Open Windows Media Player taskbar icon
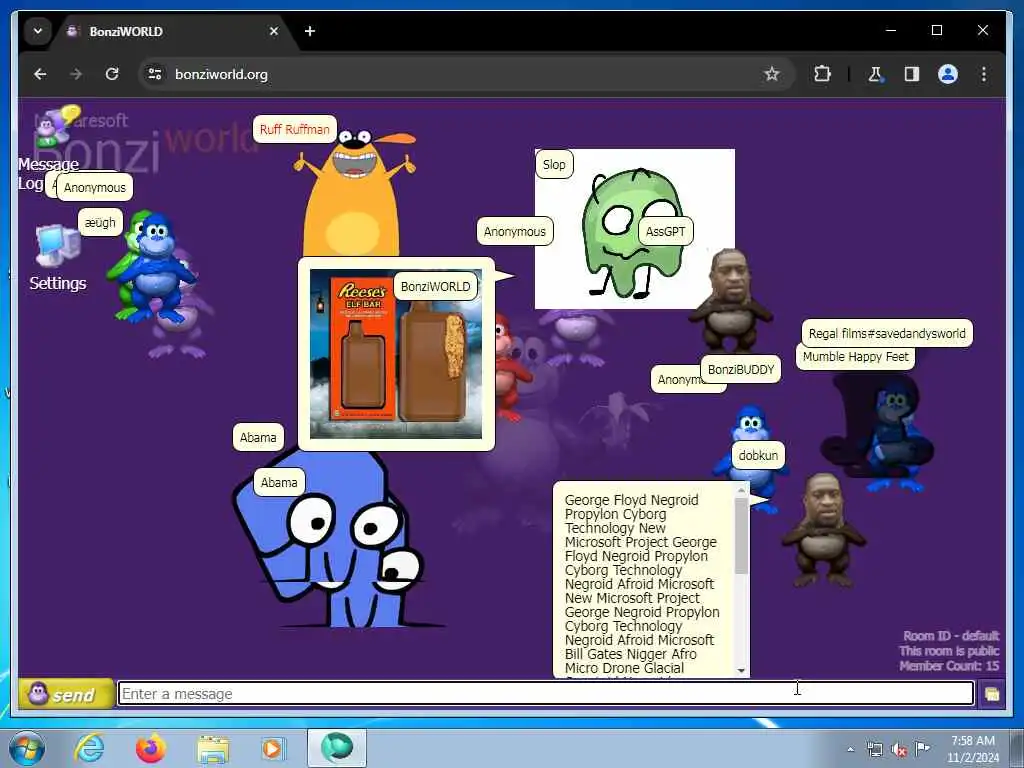Image resolution: width=1024 pixels, height=768 pixels. [x=273, y=748]
